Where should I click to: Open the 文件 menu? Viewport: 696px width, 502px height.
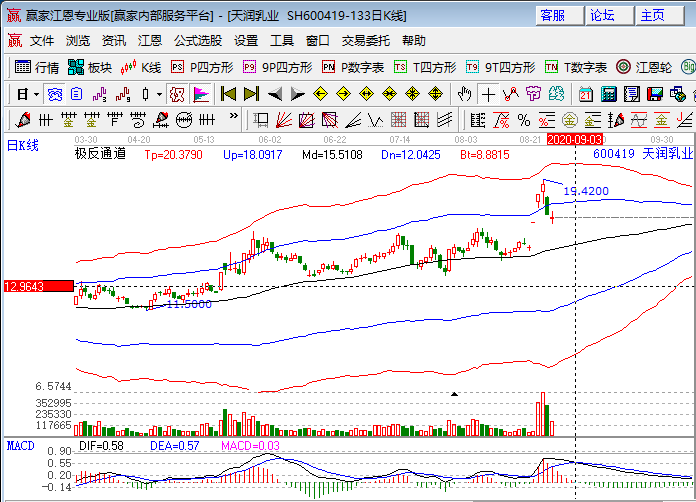pyautogui.click(x=42, y=41)
